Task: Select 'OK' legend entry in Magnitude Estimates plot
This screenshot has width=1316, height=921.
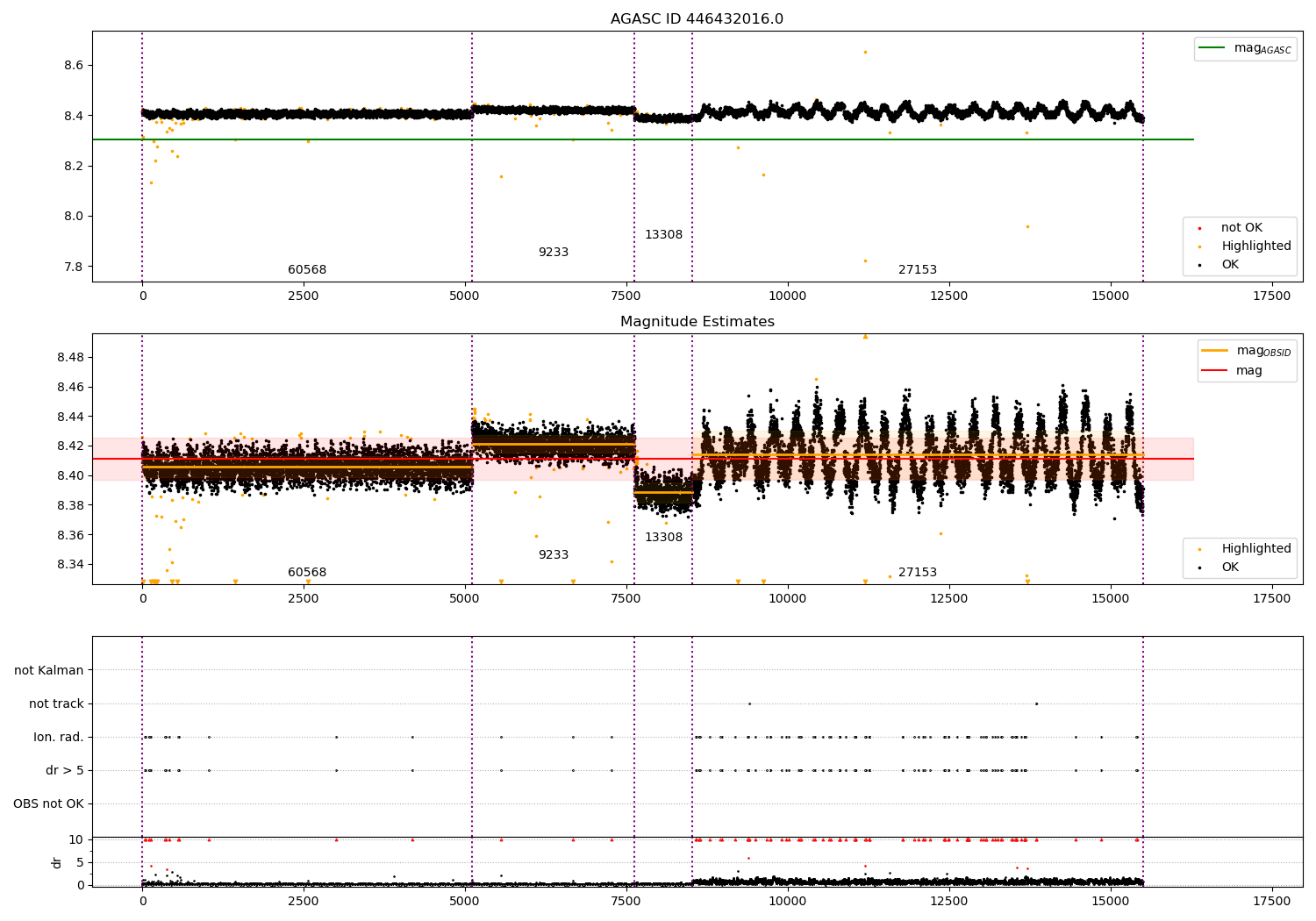Action: [1230, 567]
